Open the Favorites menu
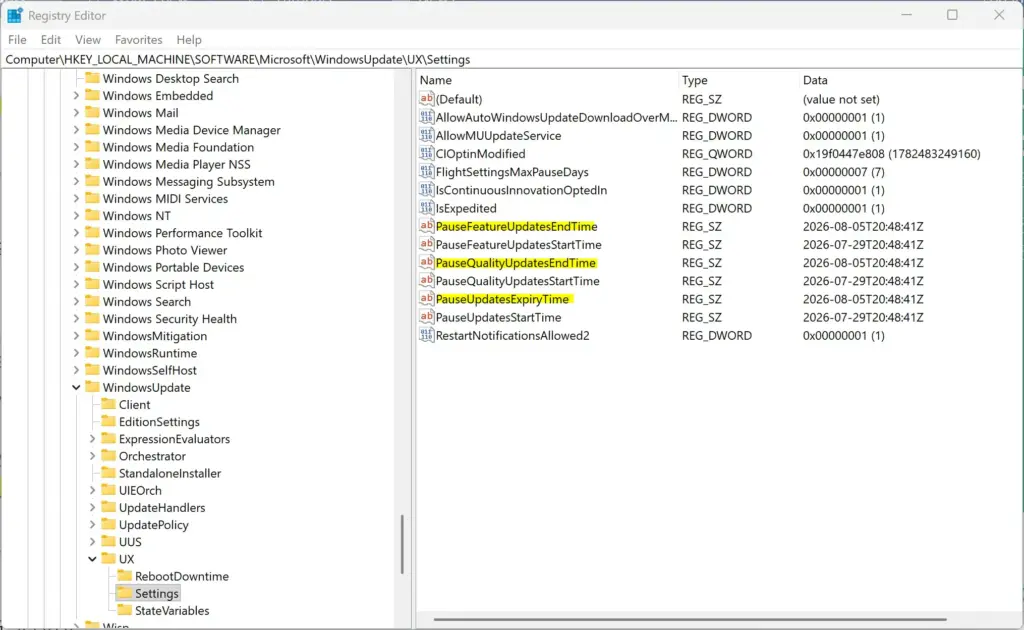Image resolution: width=1024 pixels, height=630 pixels. [x=138, y=40]
